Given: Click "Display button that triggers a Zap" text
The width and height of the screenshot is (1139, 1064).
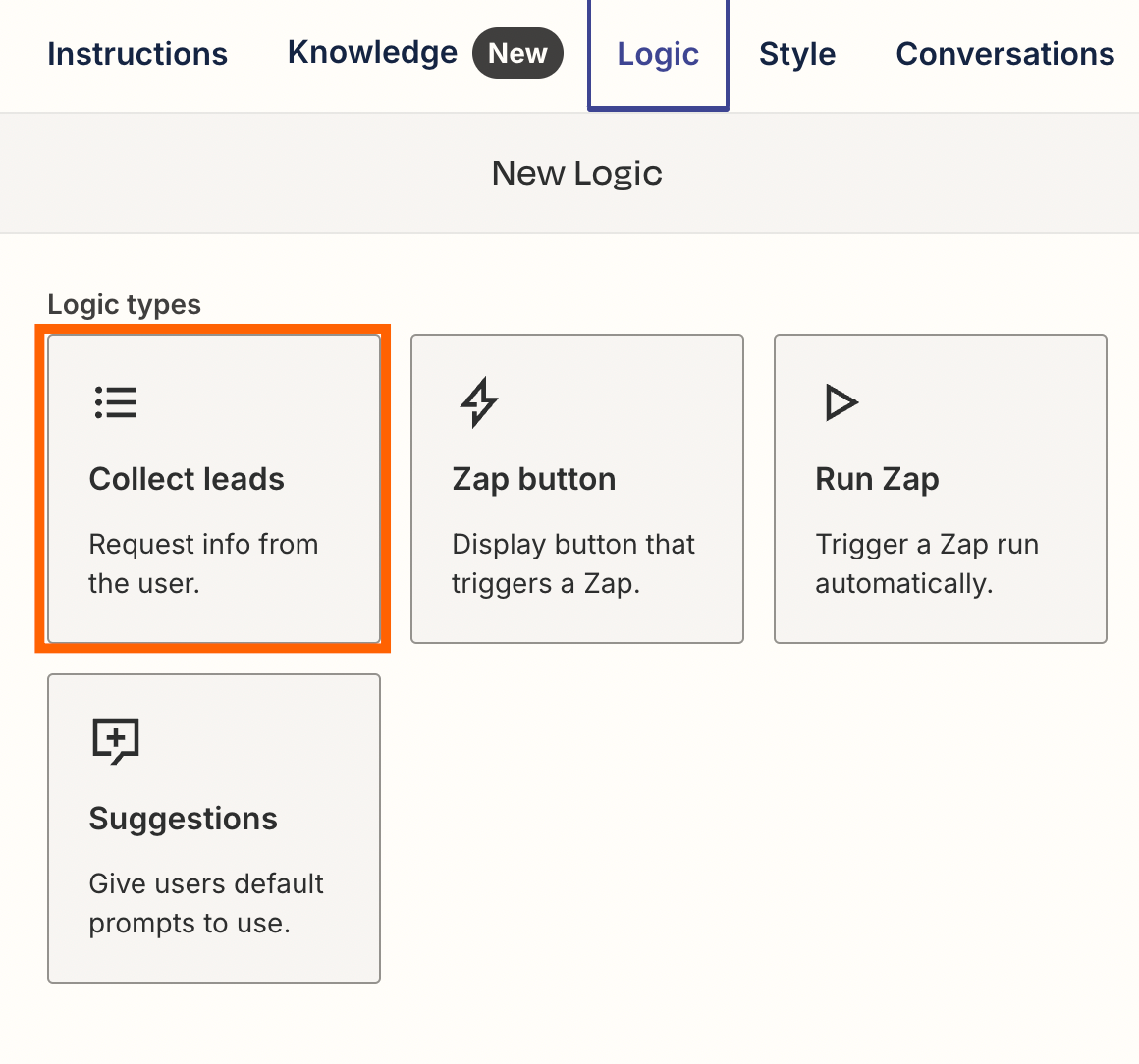Looking at the screenshot, I should (x=573, y=563).
